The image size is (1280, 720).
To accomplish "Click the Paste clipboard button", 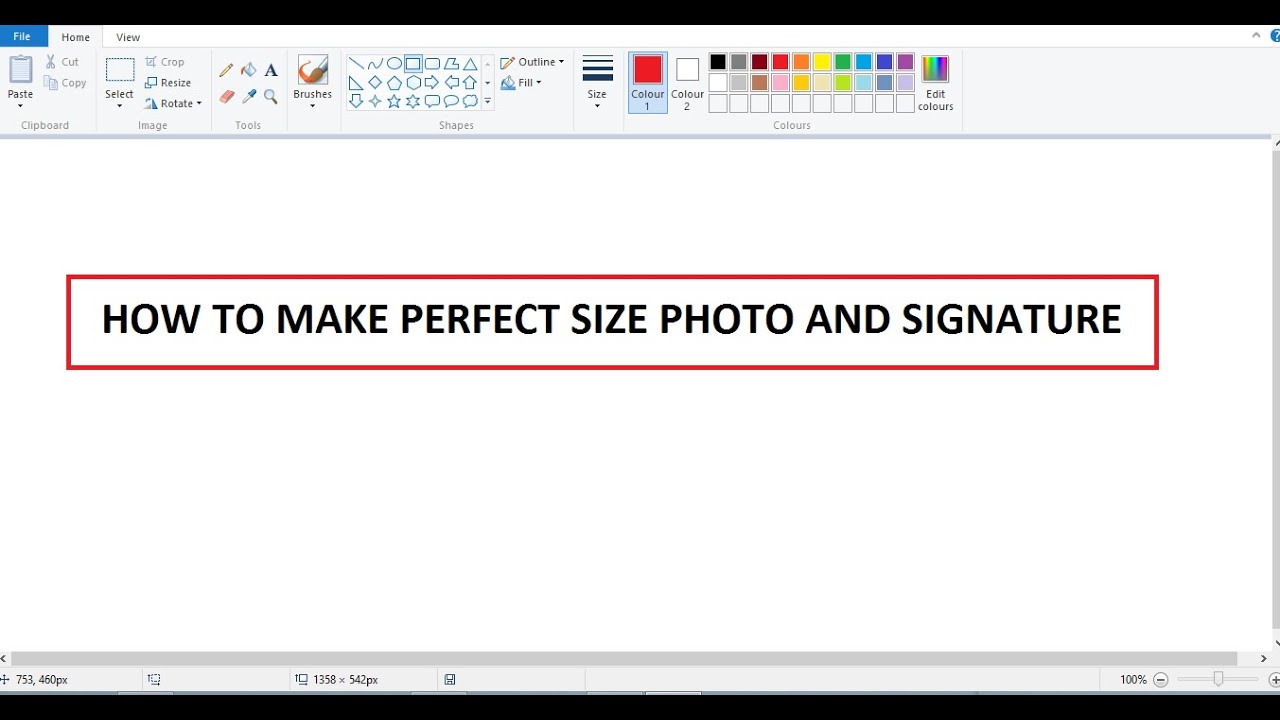I will pos(21,70).
